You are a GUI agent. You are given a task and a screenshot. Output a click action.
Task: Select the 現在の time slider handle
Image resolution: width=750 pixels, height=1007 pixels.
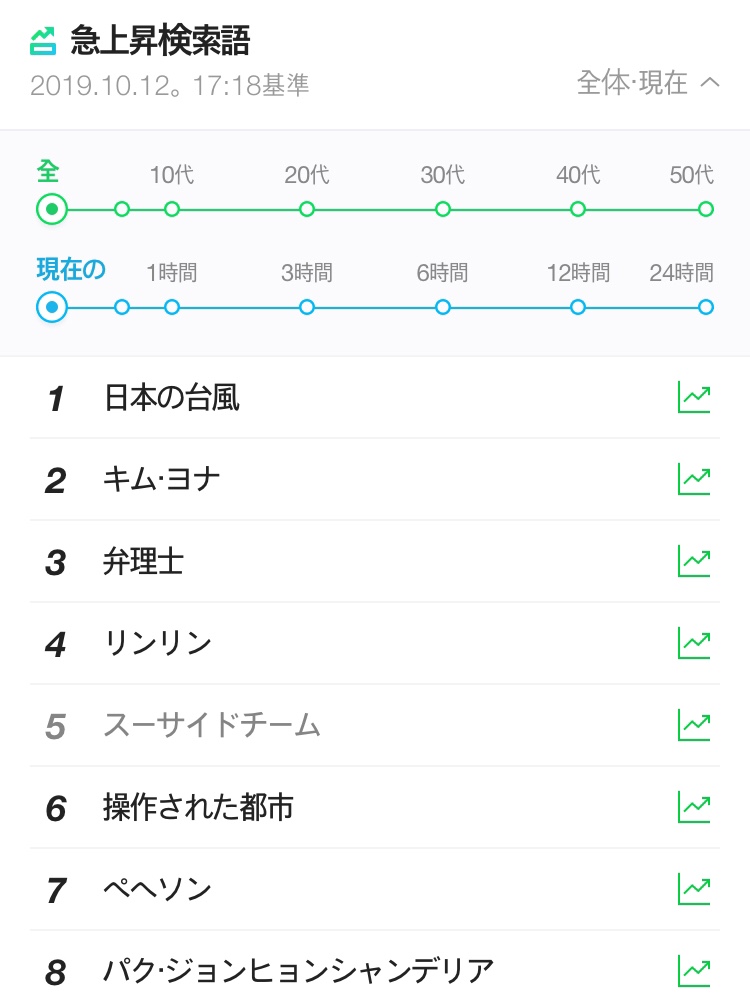coord(52,307)
